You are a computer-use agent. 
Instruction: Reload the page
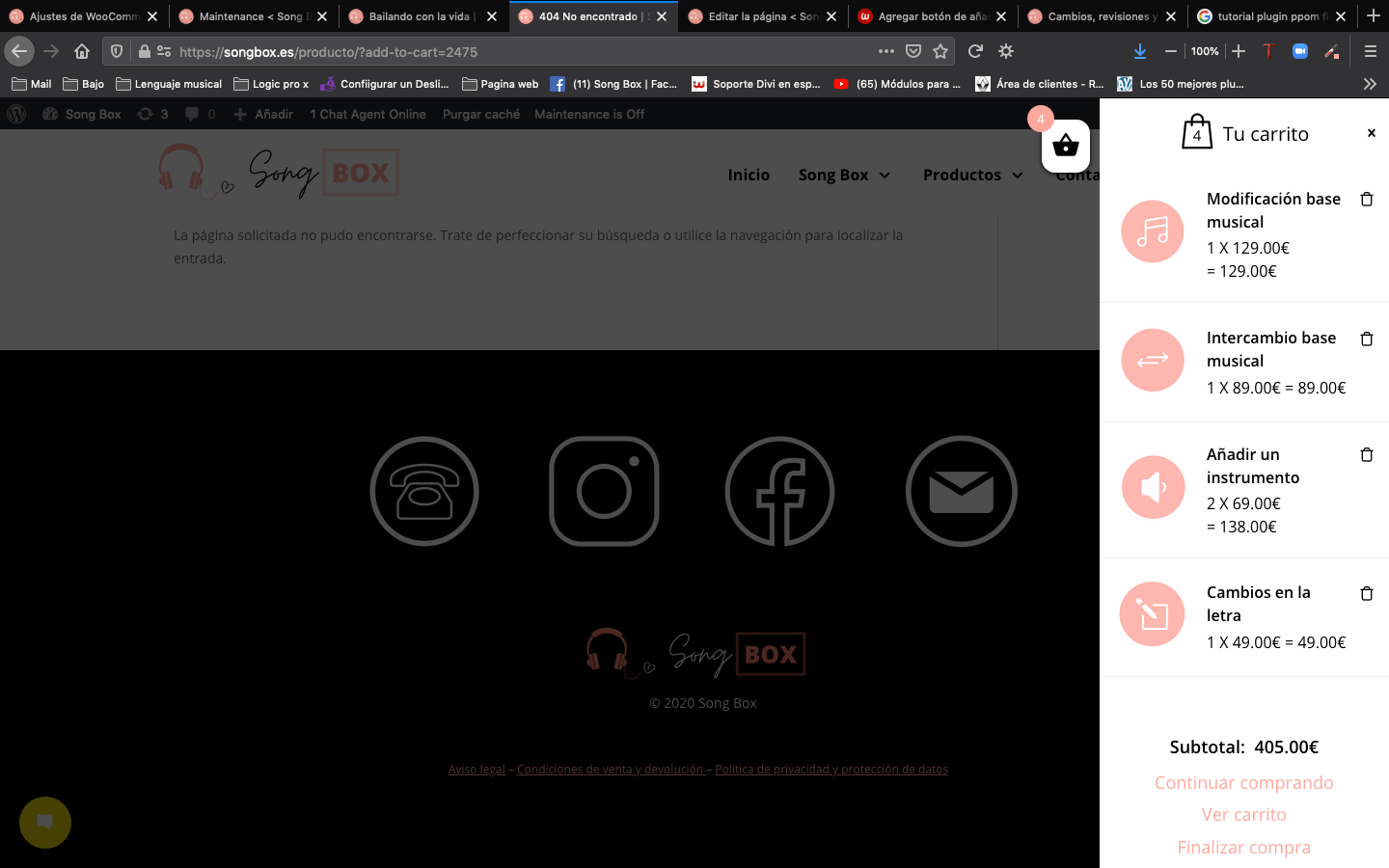coord(975,51)
